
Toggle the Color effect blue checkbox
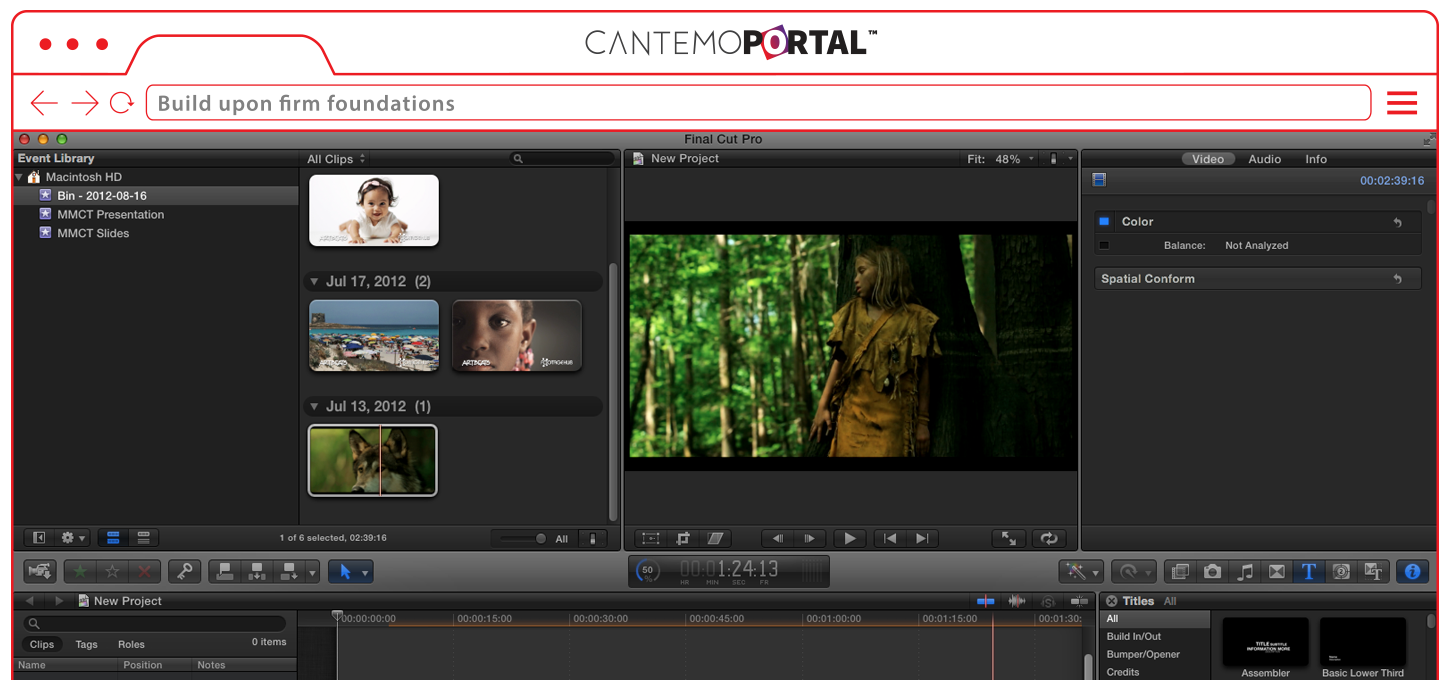coord(1104,222)
